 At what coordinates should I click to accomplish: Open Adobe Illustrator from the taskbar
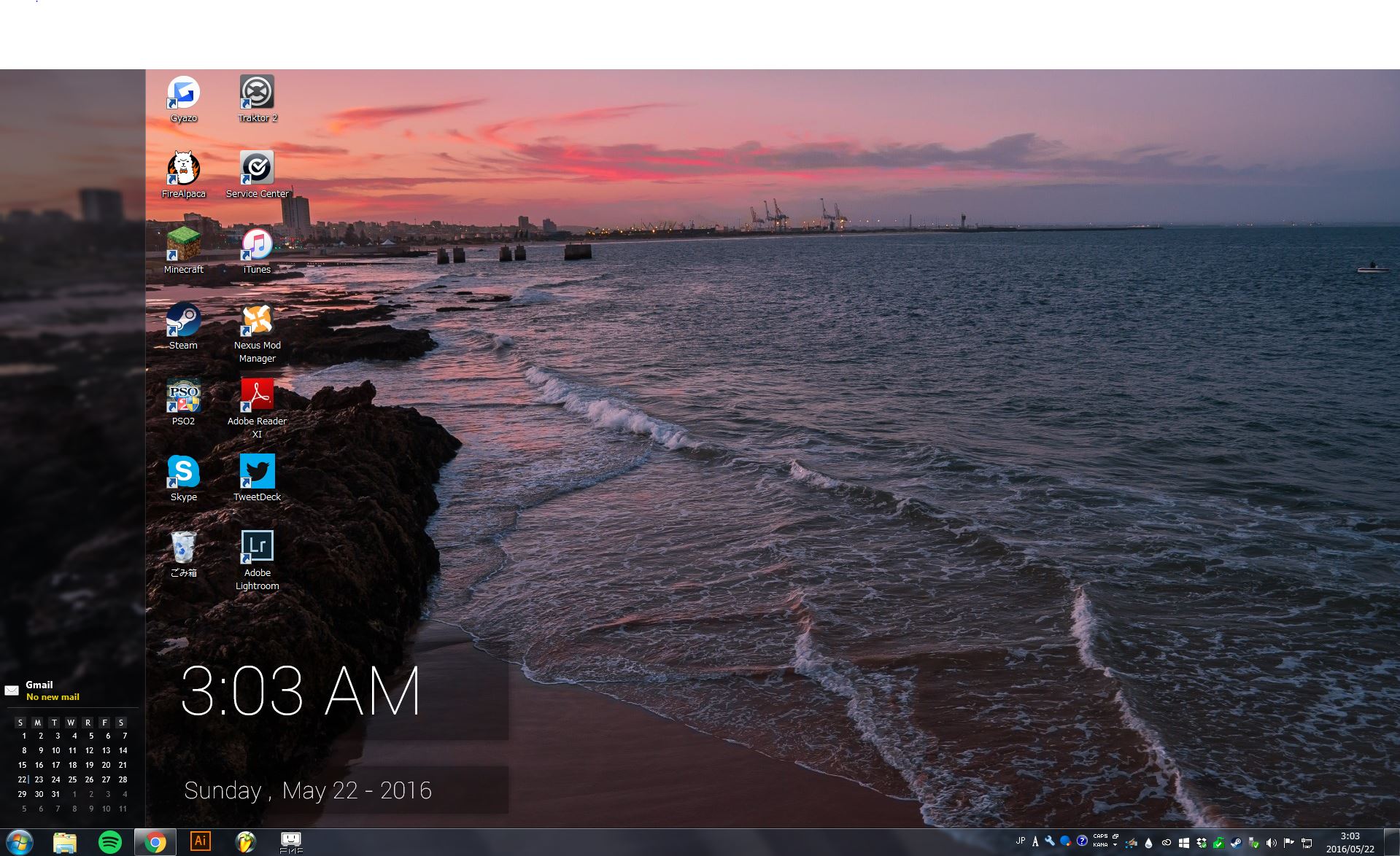(200, 841)
